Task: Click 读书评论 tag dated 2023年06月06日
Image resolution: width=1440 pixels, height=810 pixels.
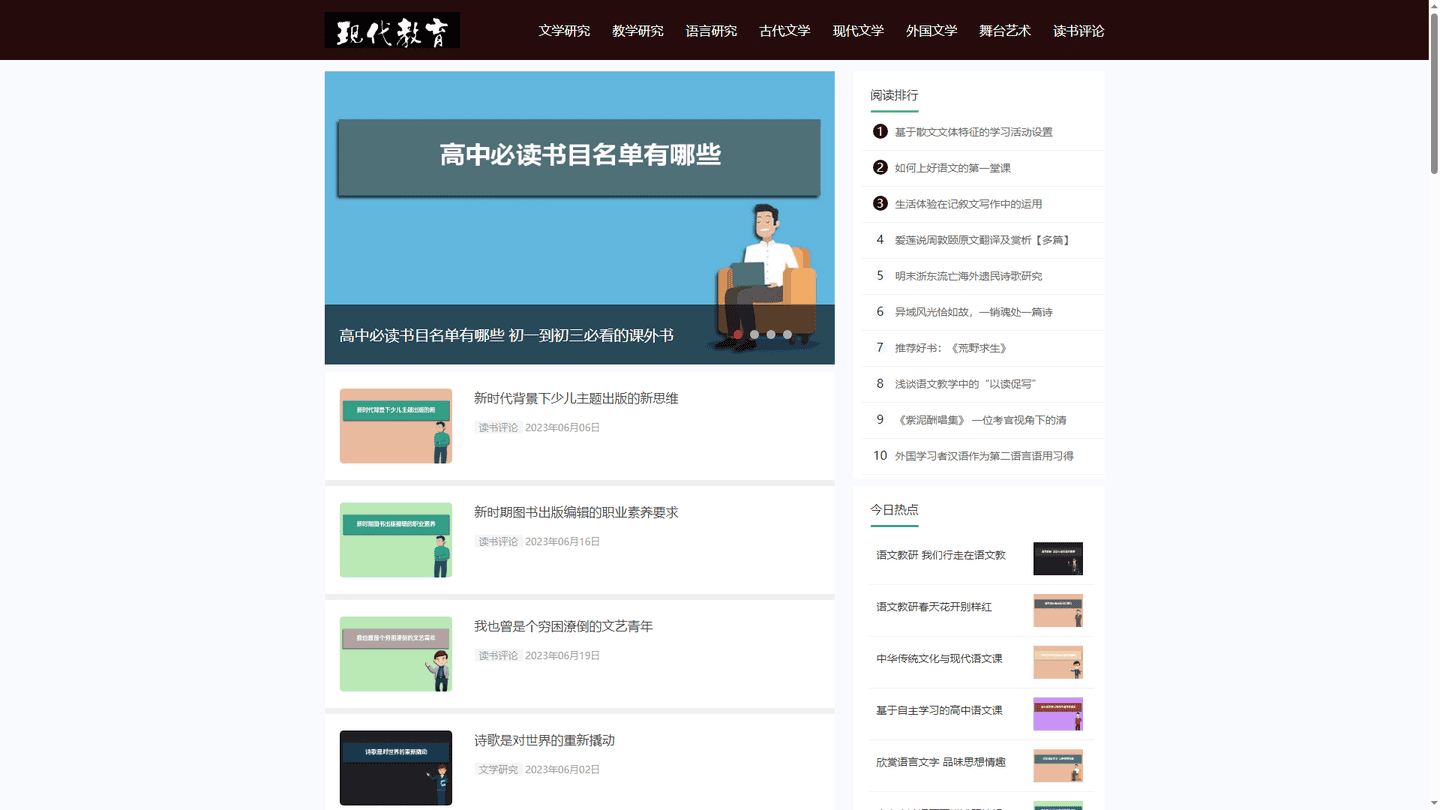Action: pos(498,428)
